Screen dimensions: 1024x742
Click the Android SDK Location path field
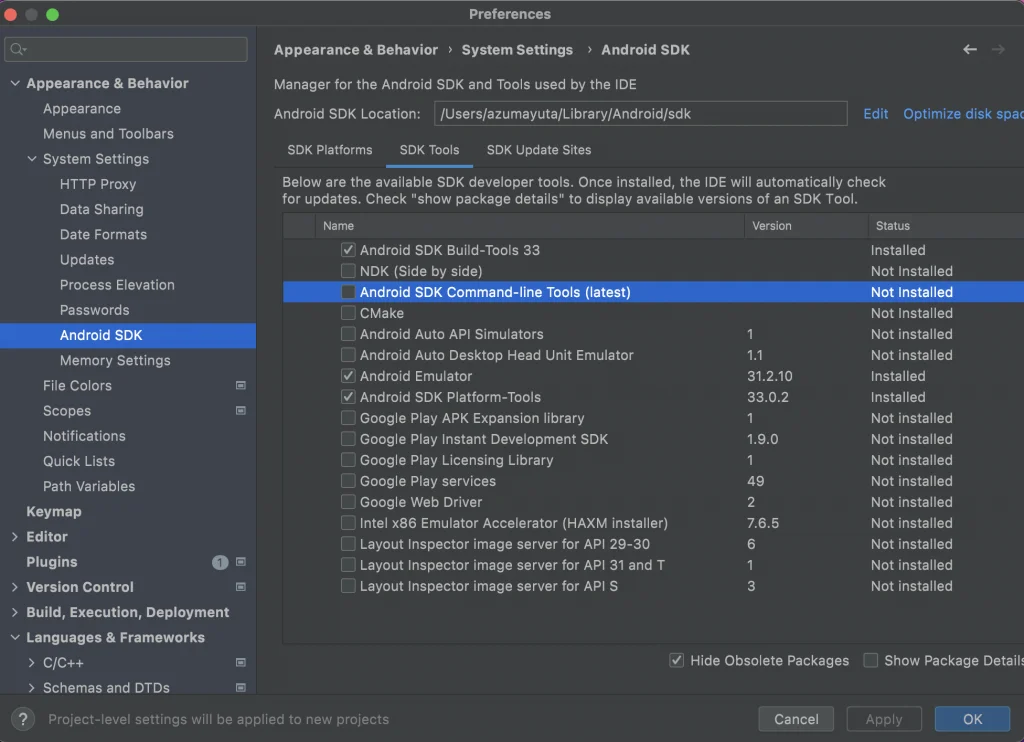(640, 114)
